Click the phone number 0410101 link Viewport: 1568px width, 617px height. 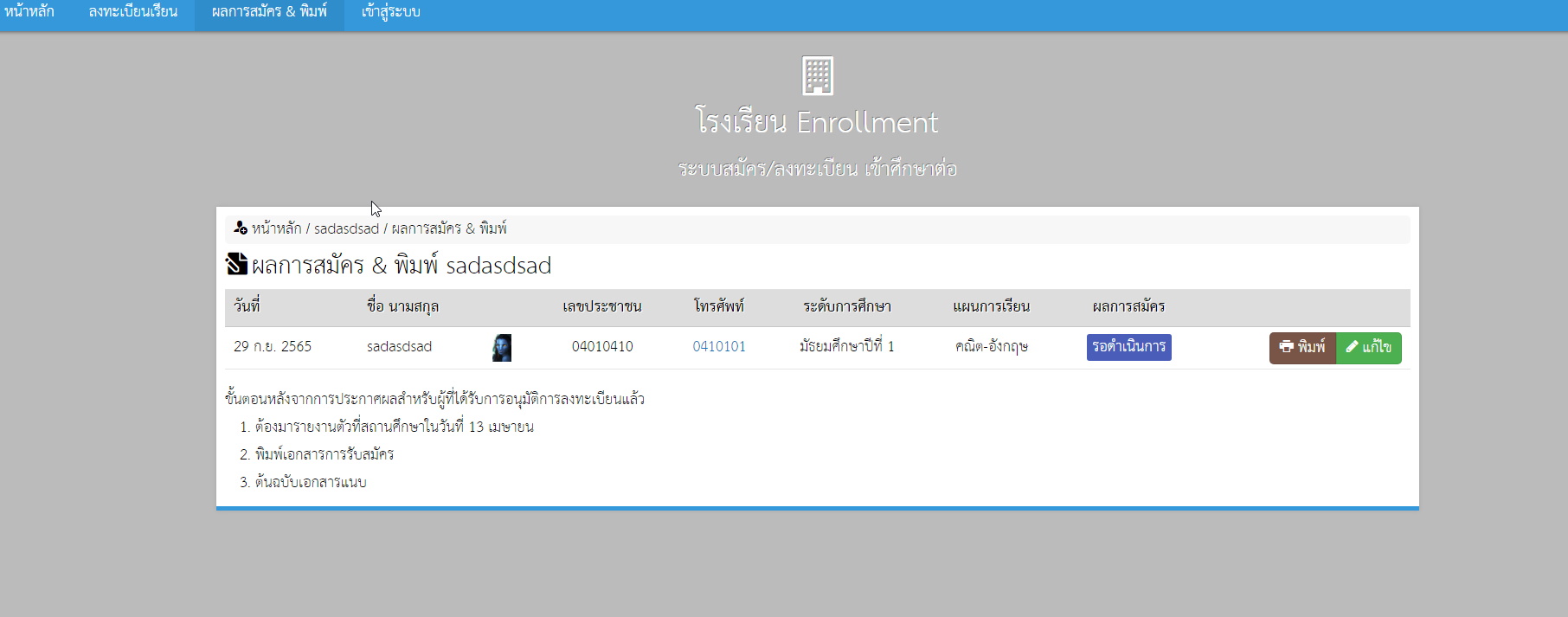tap(719, 346)
